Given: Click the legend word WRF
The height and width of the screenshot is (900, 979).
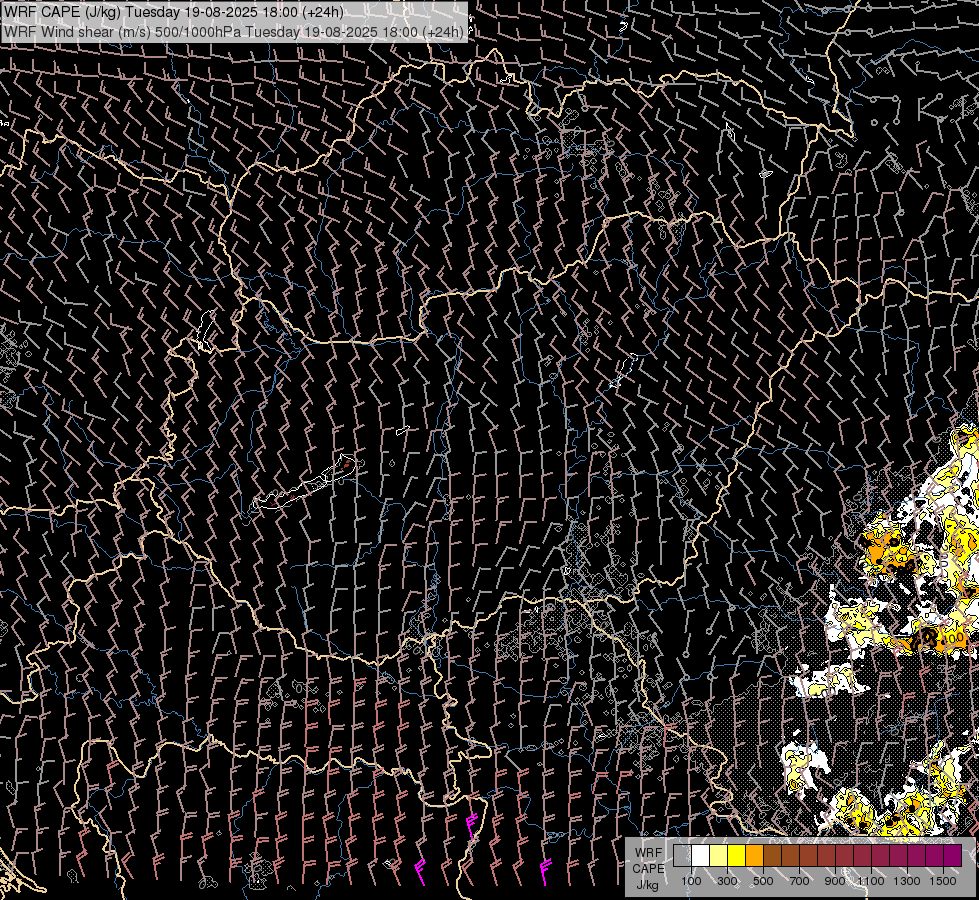Looking at the screenshot, I should 648,853.
